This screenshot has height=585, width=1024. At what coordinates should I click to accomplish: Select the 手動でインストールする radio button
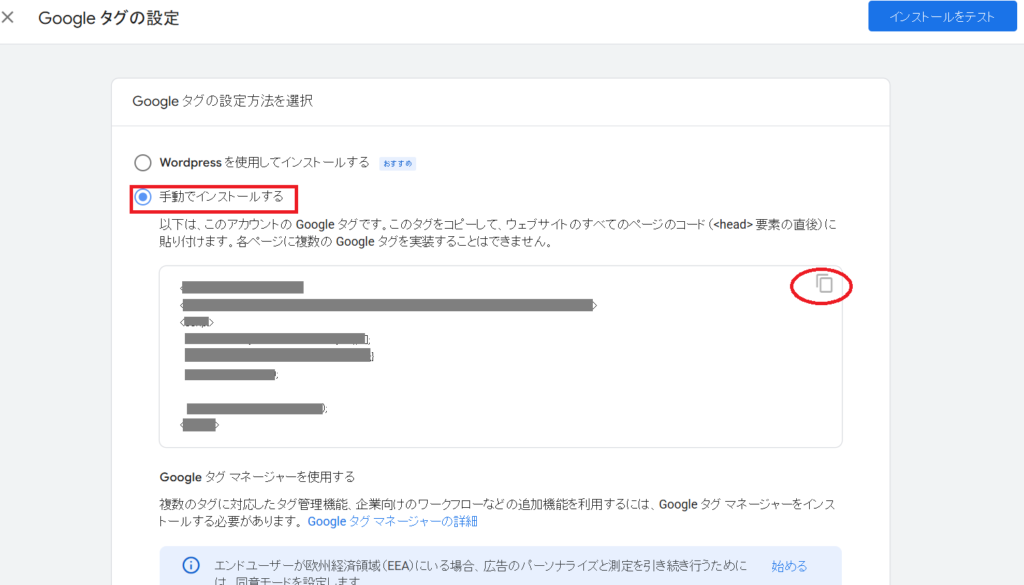143,197
